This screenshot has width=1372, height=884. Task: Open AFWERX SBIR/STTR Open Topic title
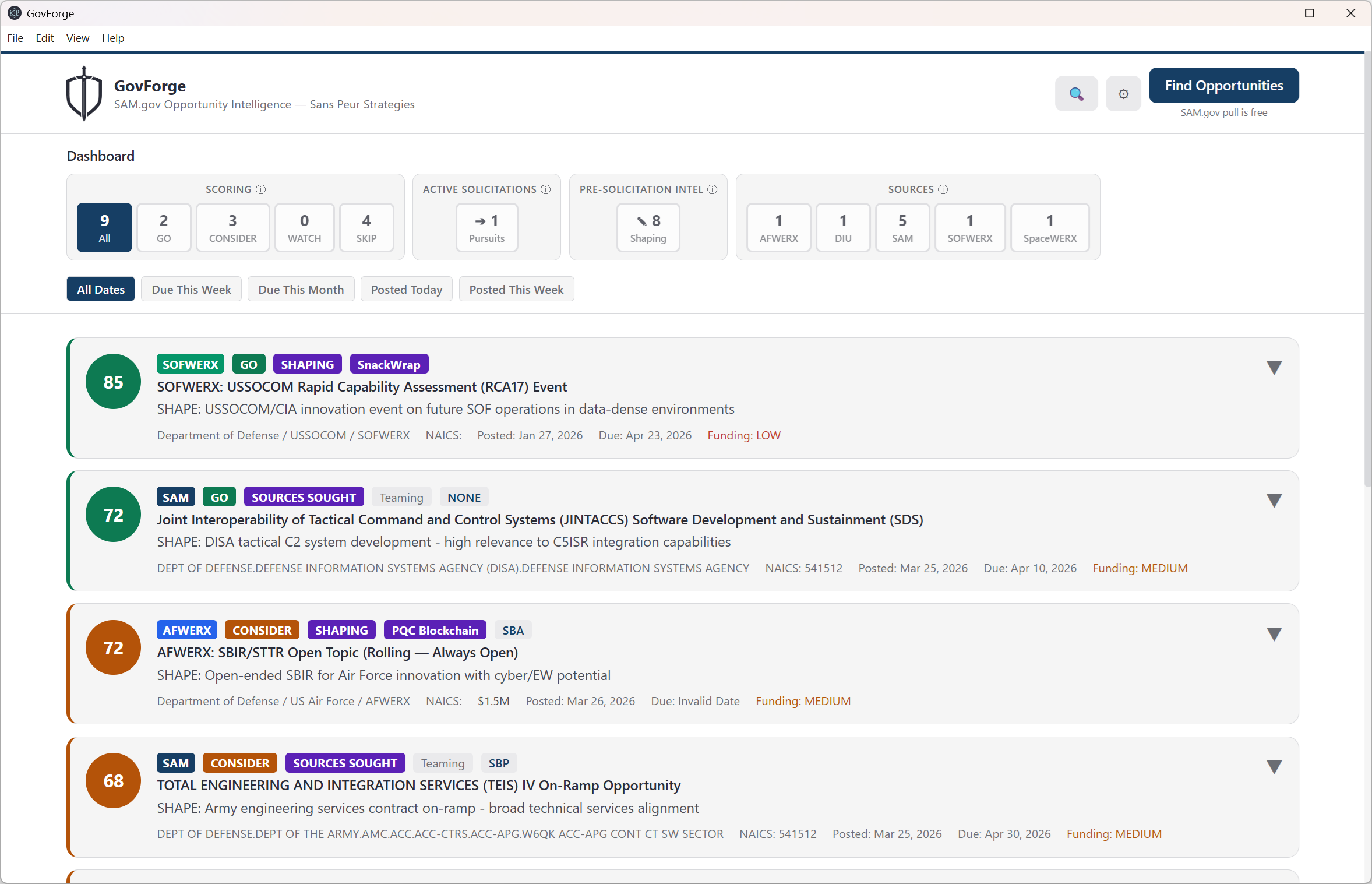click(337, 652)
